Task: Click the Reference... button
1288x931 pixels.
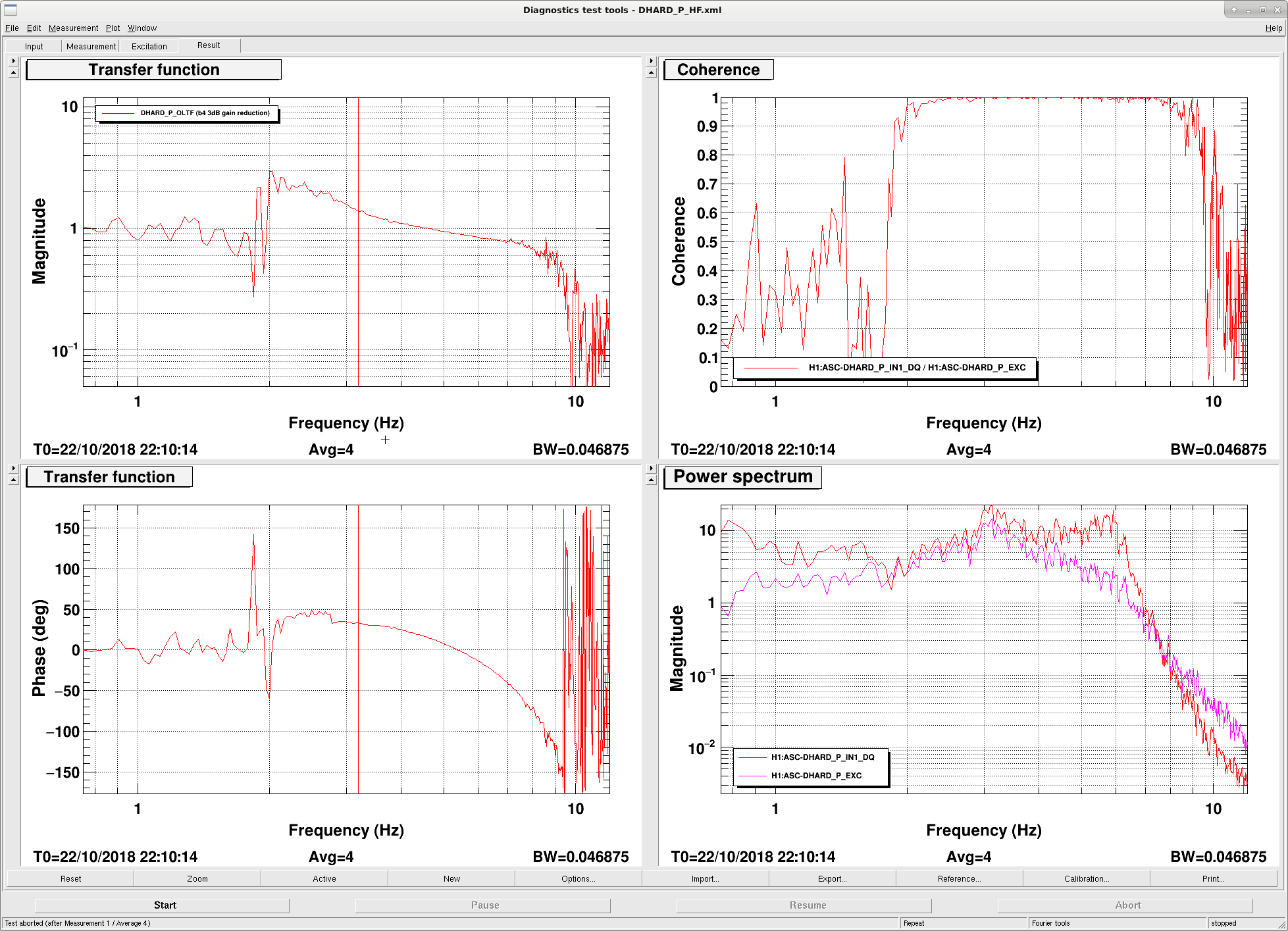Action: [959, 879]
